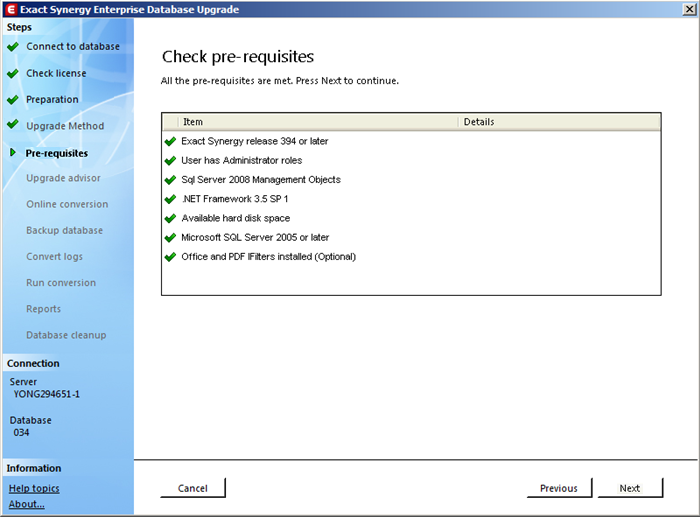Viewport: 700px width, 517px height.
Task: Select the Pre-requisites step
Action: (x=57, y=153)
